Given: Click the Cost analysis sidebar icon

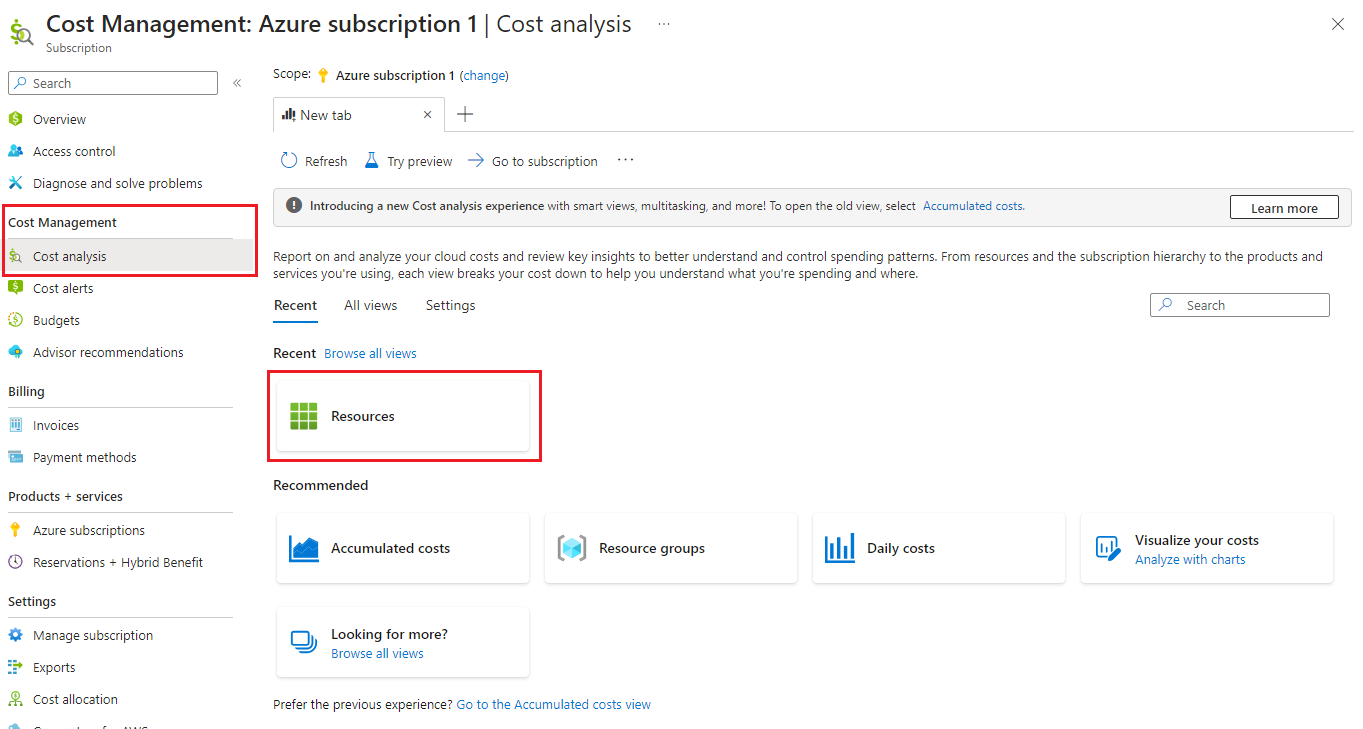Looking at the screenshot, I should pos(15,256).
